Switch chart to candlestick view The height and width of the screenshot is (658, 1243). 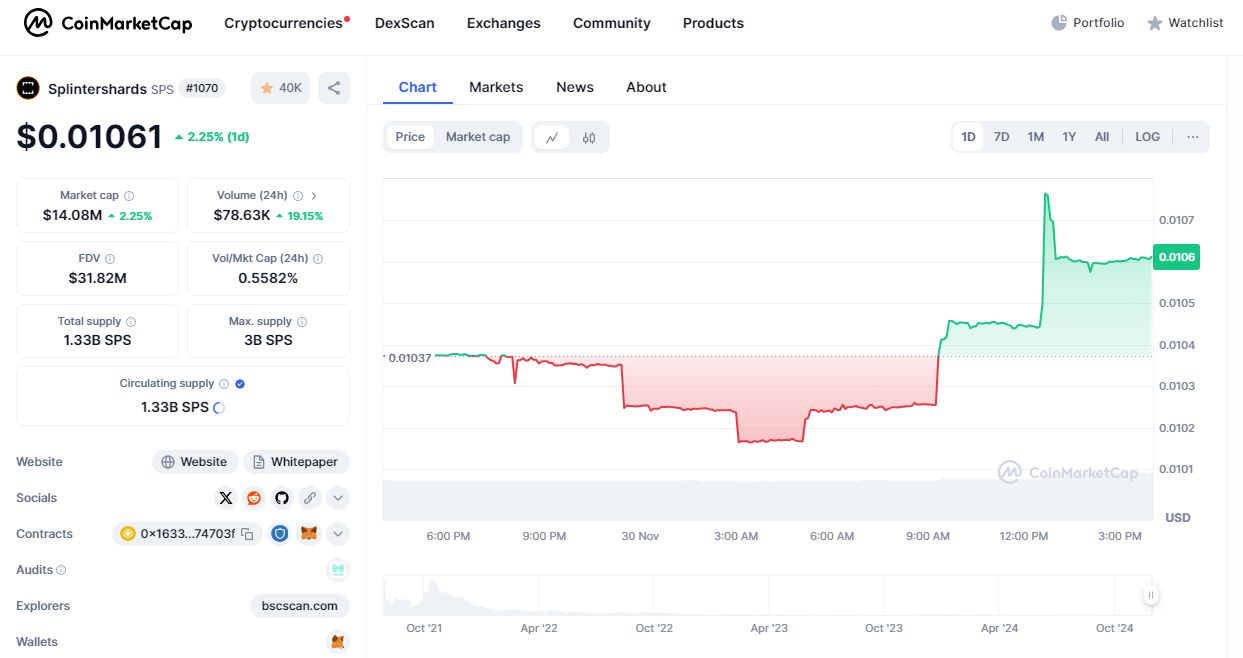pos(589,137)
